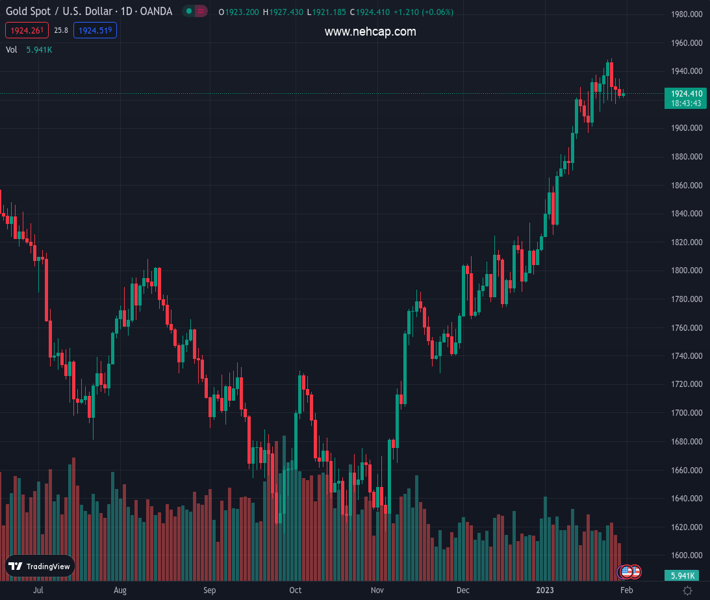The height and width of the screenshot is (600, 710).
Task: Click the 2023 label on the time axis
Action: [x=544, y=591]
